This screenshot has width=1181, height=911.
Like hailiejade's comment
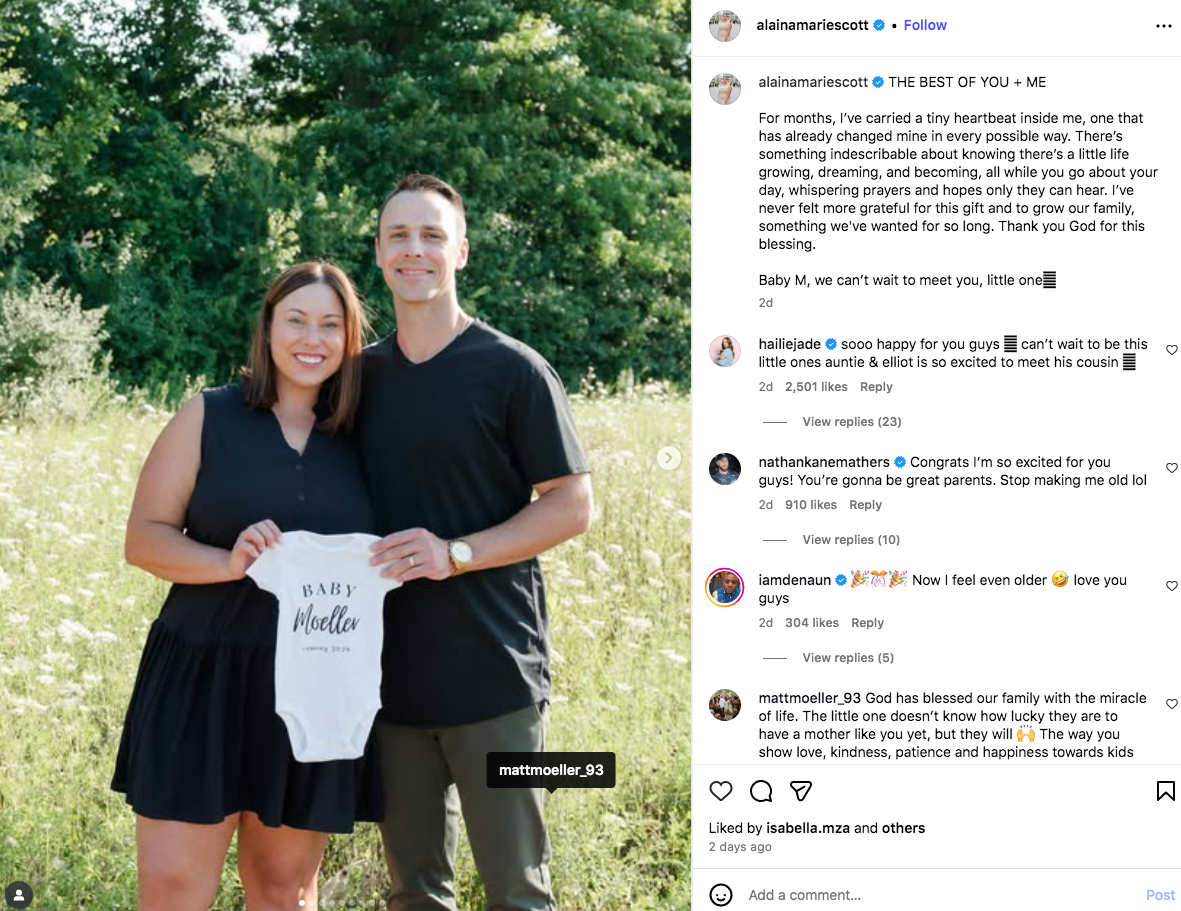(1171, 350)
